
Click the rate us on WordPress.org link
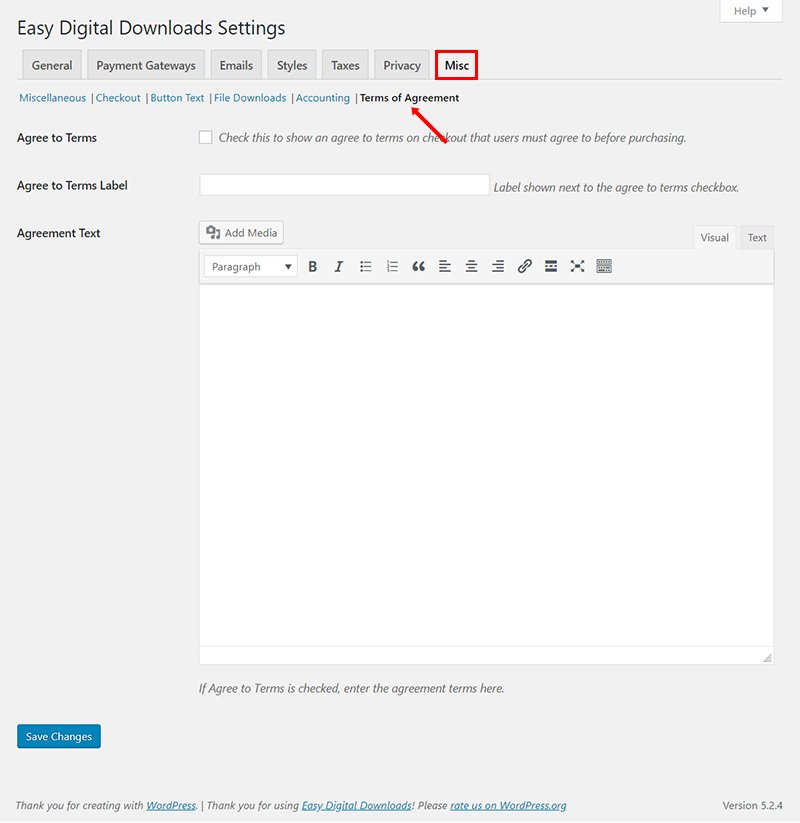[508, 805]
